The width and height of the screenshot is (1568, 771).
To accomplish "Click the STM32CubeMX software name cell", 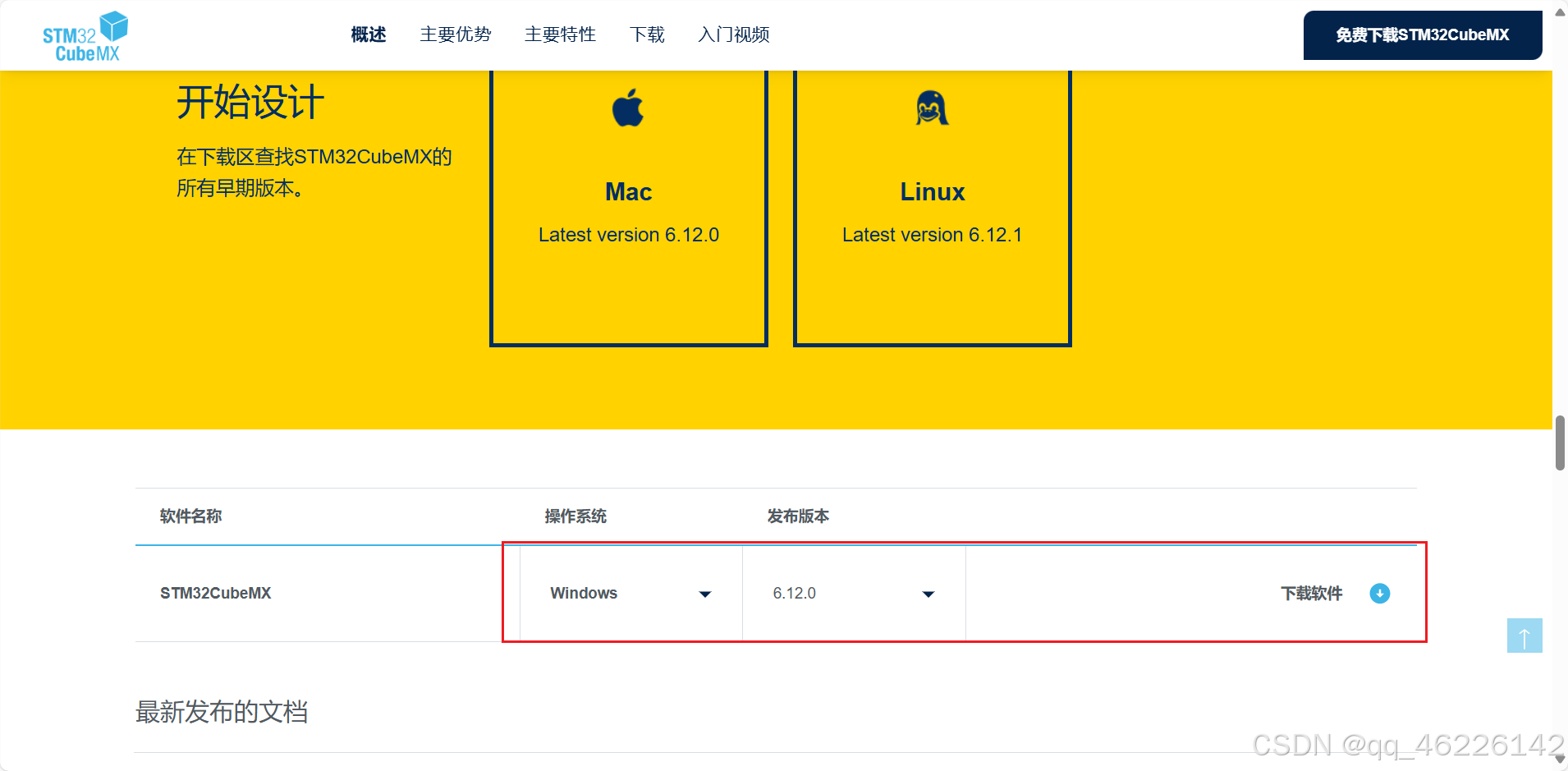I will tap(216, 594).
